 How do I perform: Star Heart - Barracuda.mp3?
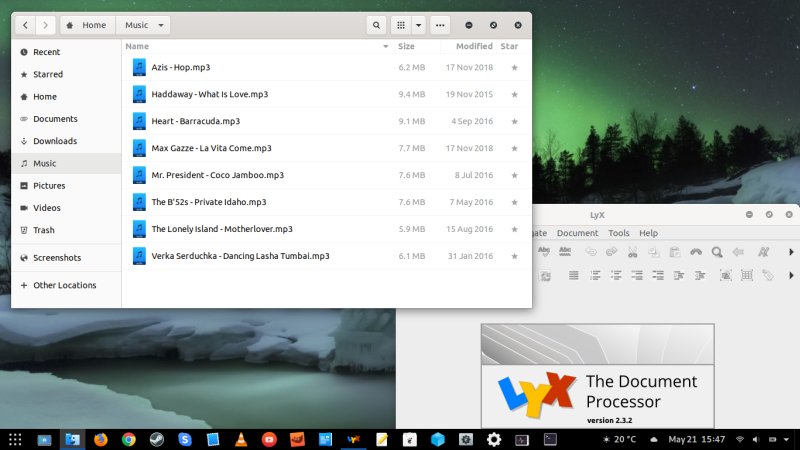[x=514, y=121]
